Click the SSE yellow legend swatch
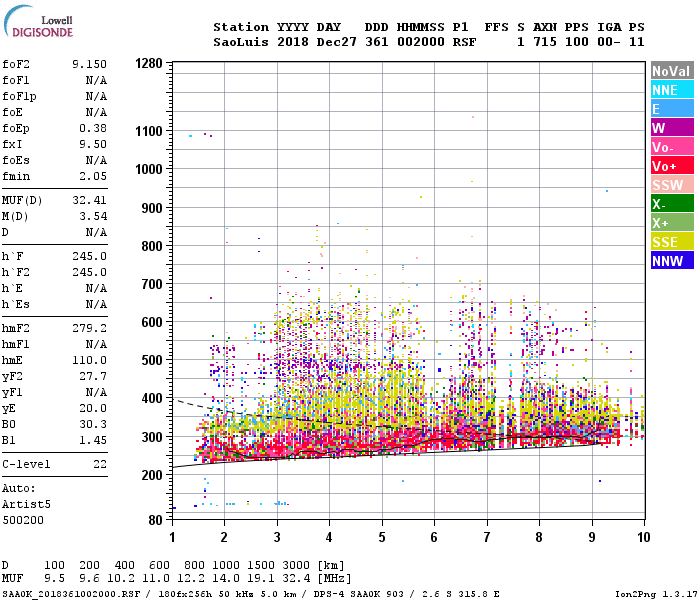The width and height of the screenshot is (700, 600). click(672, 242)
